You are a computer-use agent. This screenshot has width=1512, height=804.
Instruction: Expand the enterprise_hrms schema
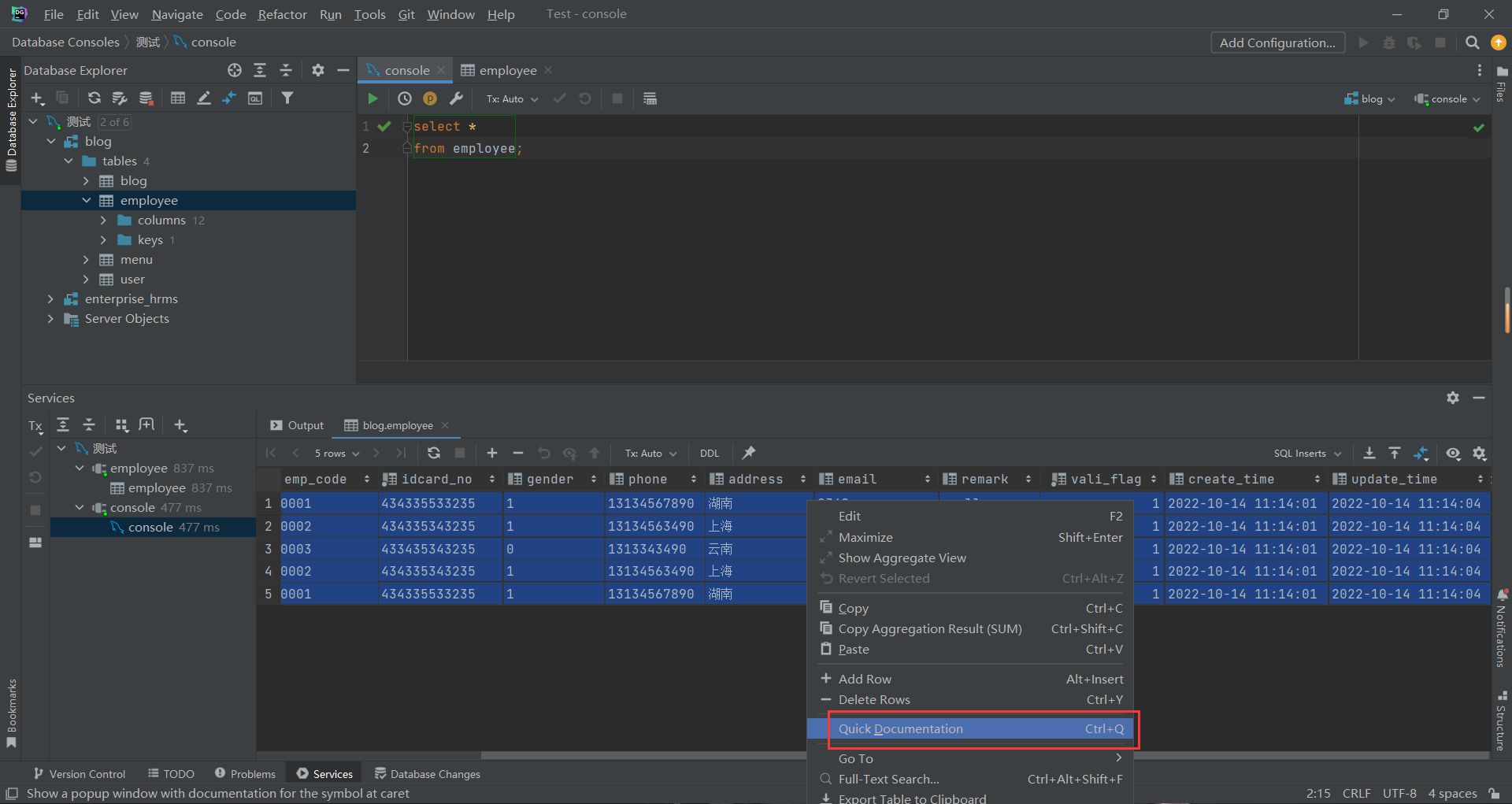coord(51,299)
